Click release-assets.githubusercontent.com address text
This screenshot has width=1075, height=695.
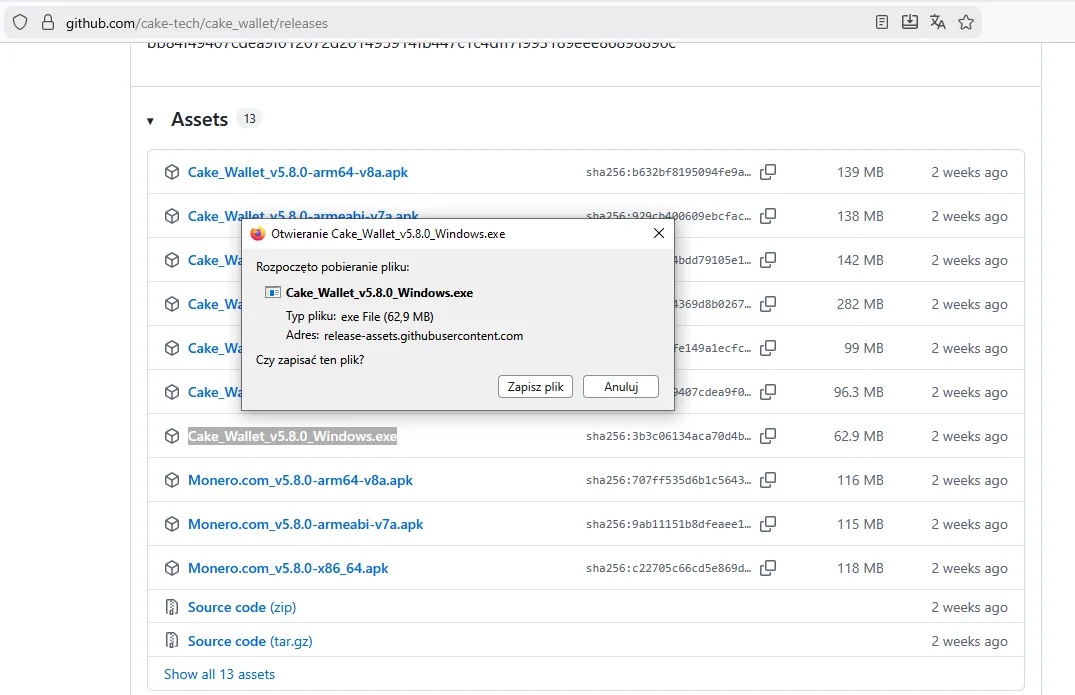(x=424, y=336)
